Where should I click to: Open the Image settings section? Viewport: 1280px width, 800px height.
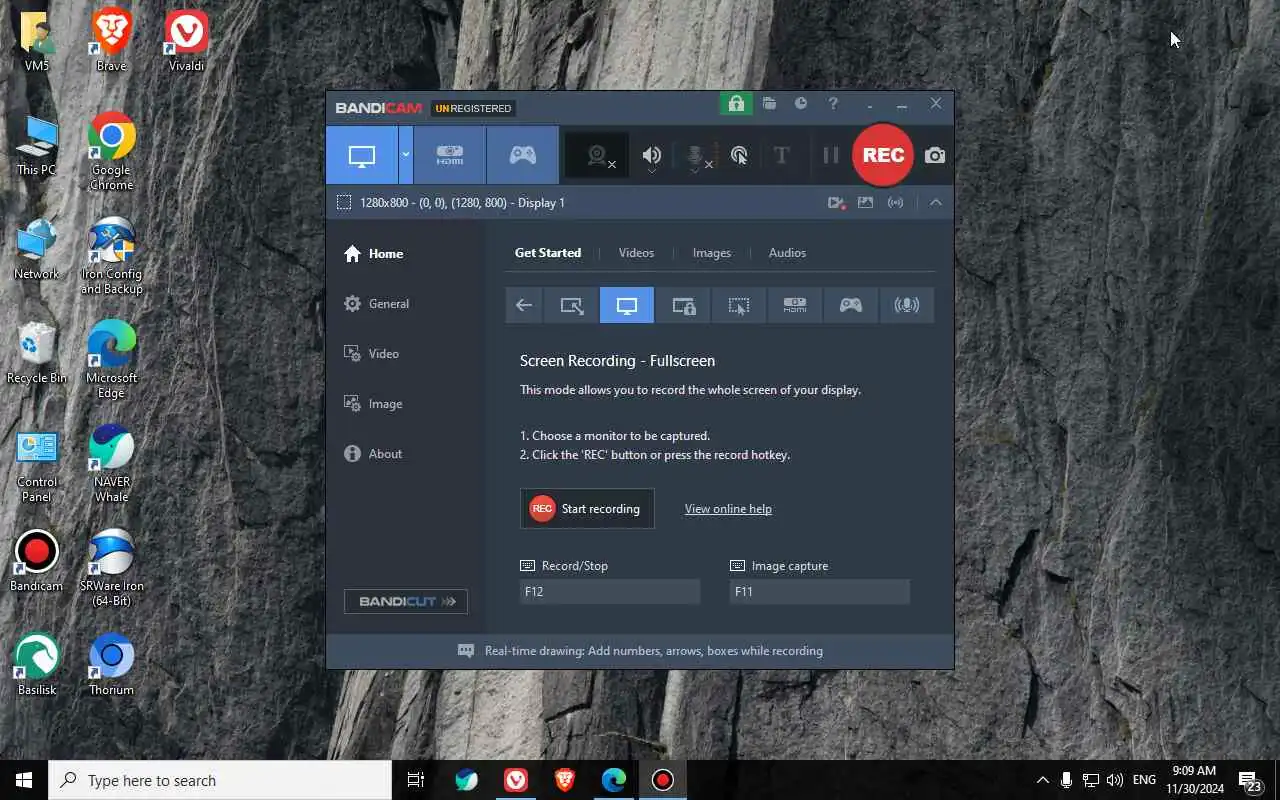point(373,404)
